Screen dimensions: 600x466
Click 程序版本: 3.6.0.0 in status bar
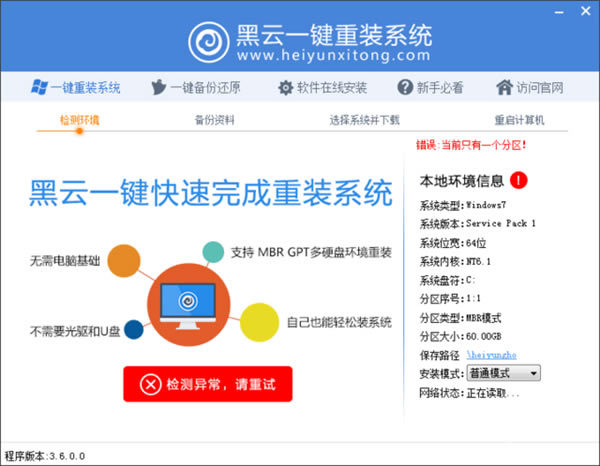(45, 456)
